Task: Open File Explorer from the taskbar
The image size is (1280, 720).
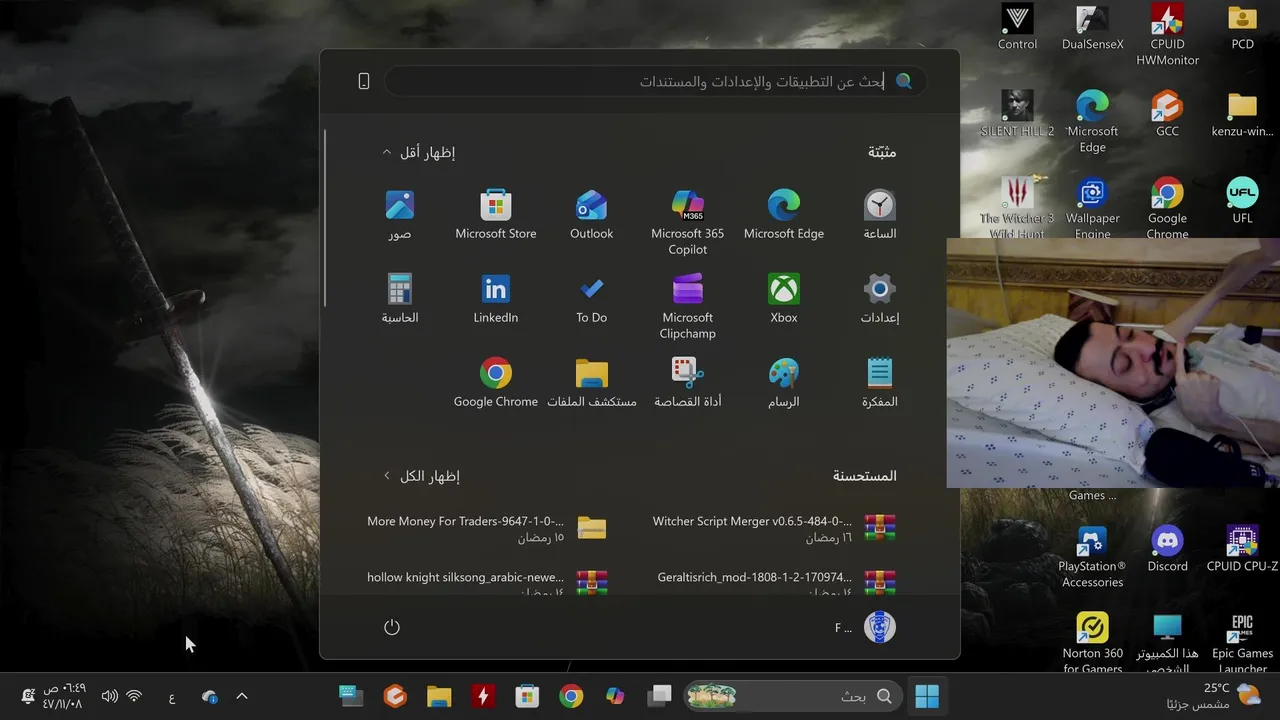Action: (439, 696)
